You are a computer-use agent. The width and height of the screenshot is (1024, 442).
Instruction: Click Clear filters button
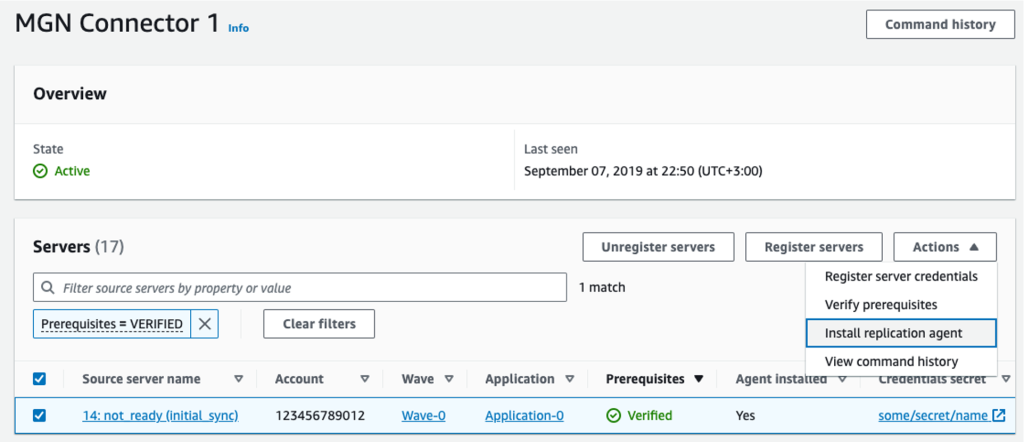[x=319, y=324]
